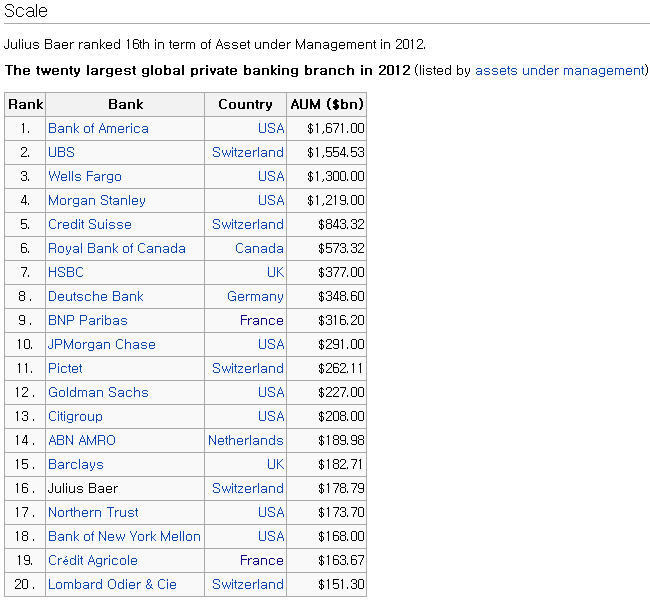Click Switzerland in the UBS row

coord(248,153)
